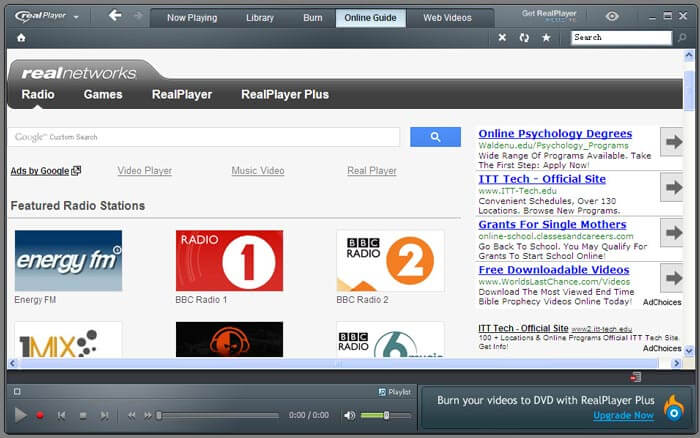Open the BBC Radio 1 thumbnail
The height and width of the screenshot is (438, 700).
pyautogui.click(x=229, y=261)
